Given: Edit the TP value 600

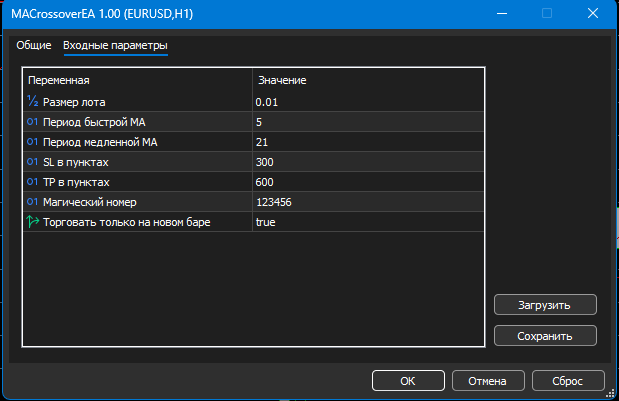Looking at the screenshot, I should (x=368, y=182).
